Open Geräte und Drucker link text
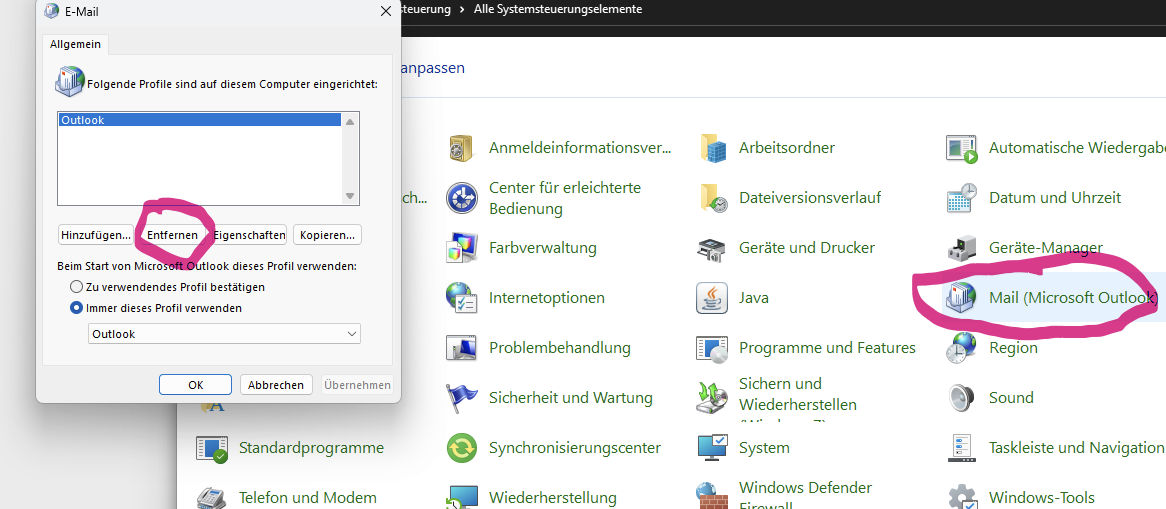The width and height of the screenshot is (1166, 509). (x=807, y=248)
